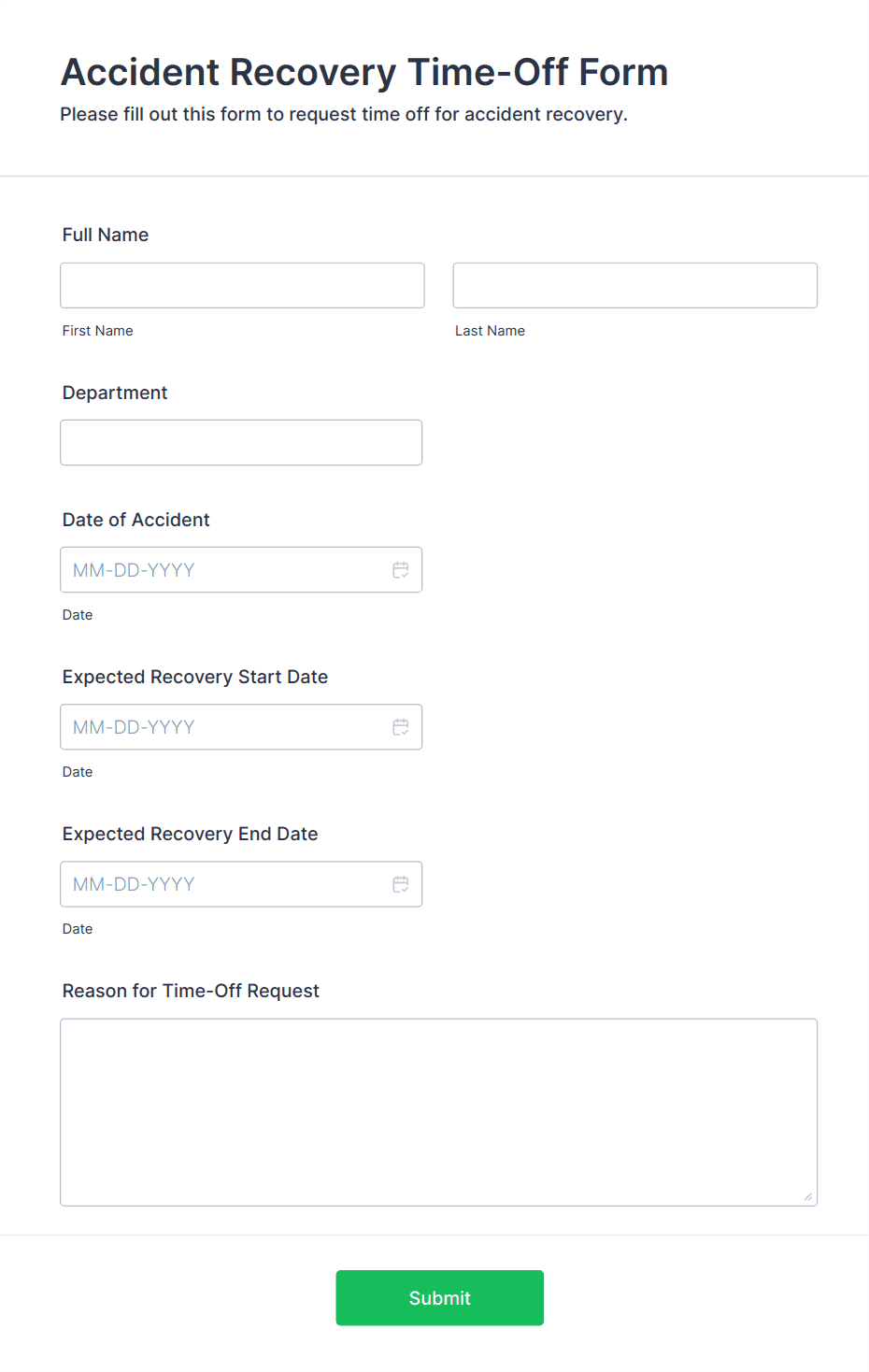Focus the Department text box

tap(241, 443)
